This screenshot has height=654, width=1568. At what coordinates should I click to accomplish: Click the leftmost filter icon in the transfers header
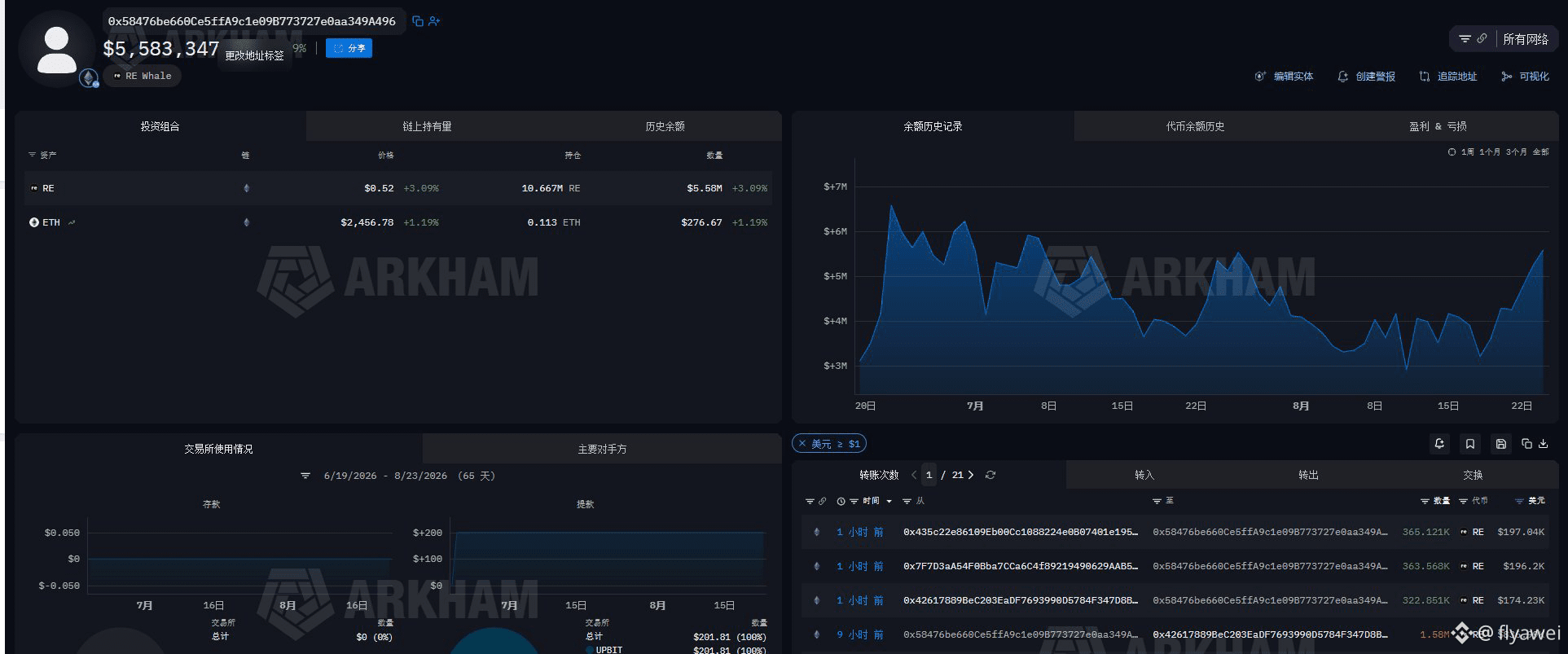(x=810, y=501)
